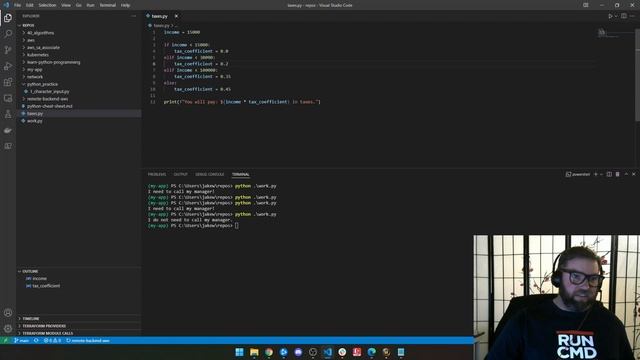Switch to the Problems panel tab

point(157,174)
